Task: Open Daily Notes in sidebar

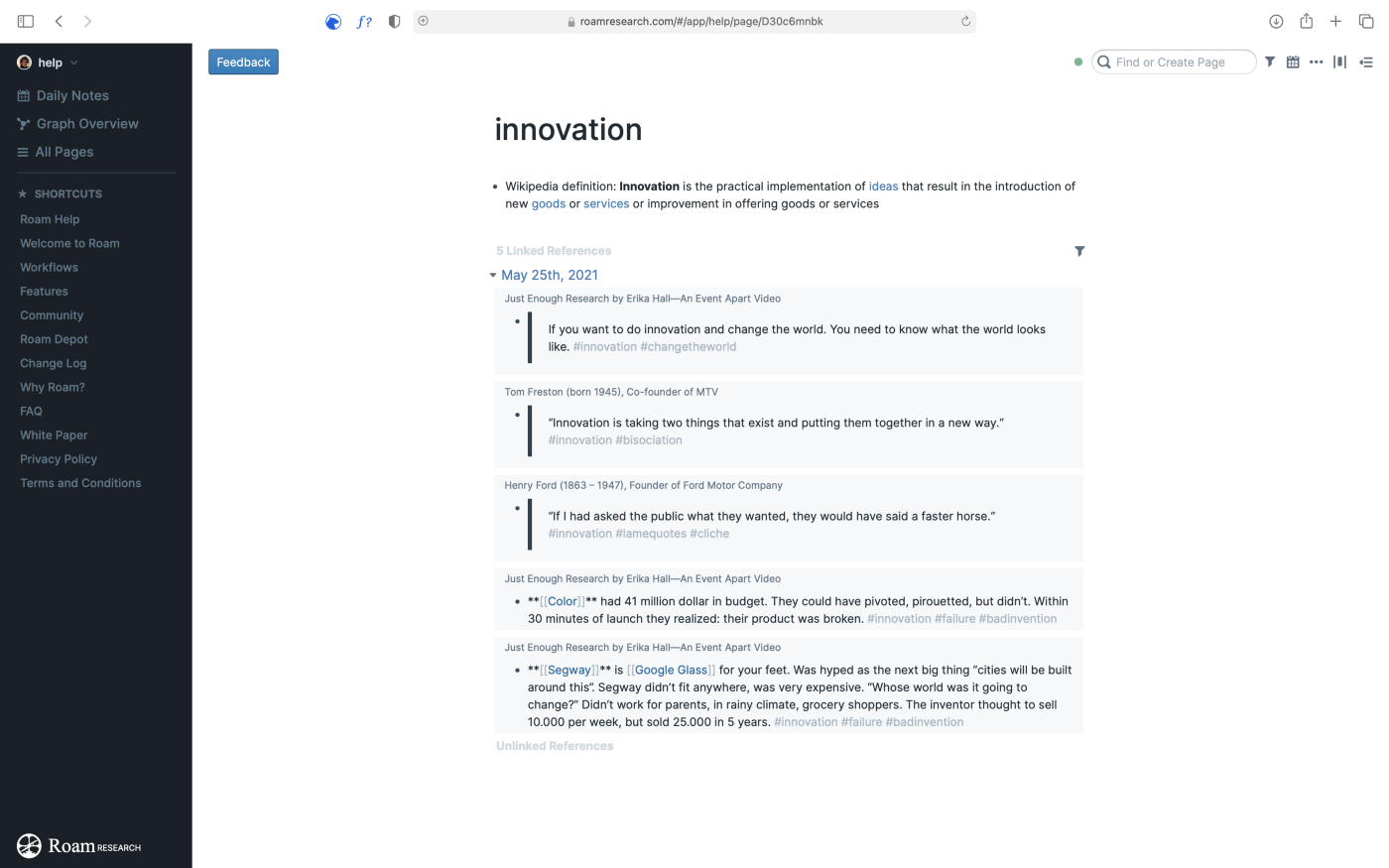Action: [x=72, y=95]
